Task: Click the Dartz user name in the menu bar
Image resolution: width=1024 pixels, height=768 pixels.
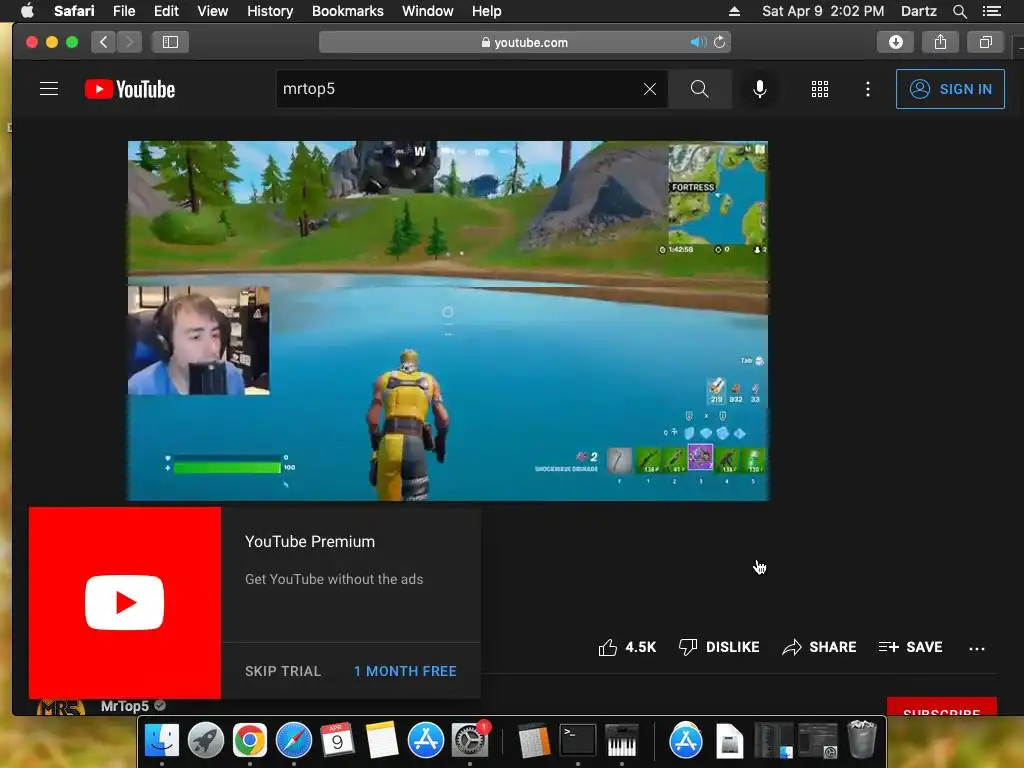Action: [918, 11]
